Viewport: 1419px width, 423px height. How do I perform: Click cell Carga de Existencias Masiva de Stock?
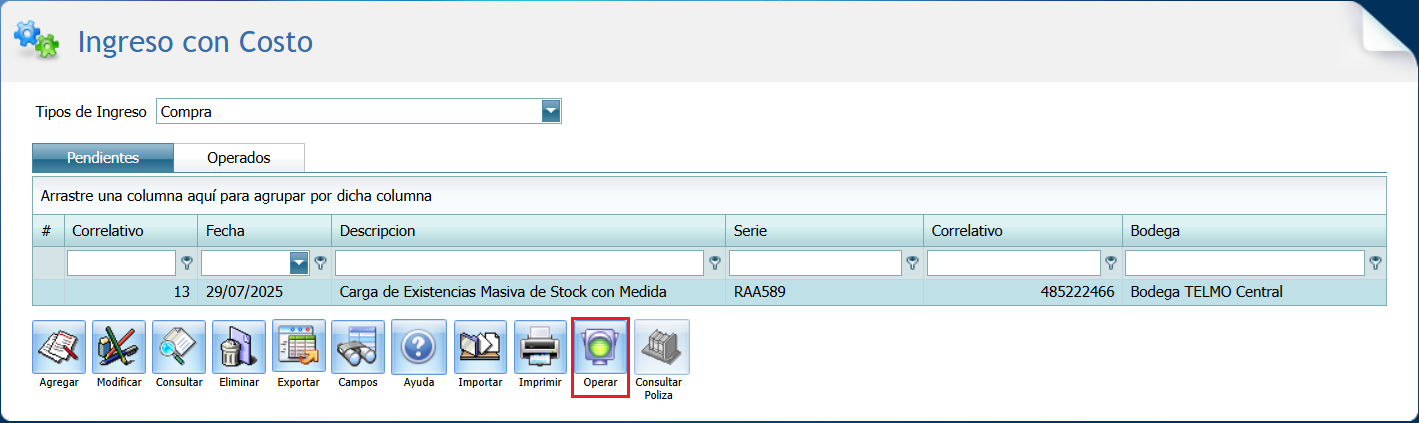point(528,292)
